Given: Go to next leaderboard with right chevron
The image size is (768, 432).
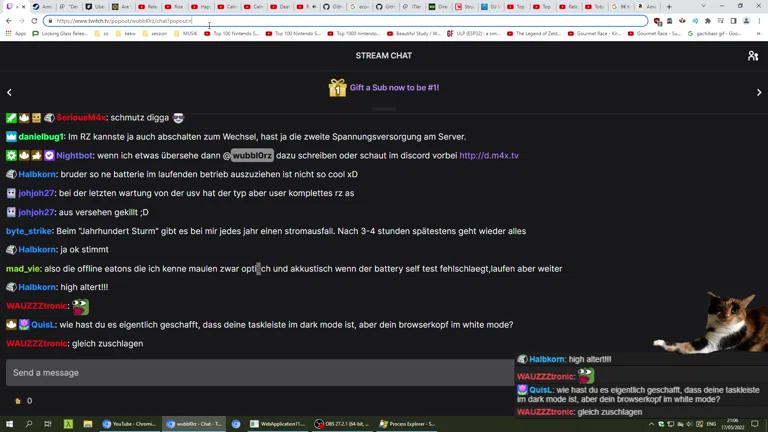Looking at the screenshot, I should [759, 92].
